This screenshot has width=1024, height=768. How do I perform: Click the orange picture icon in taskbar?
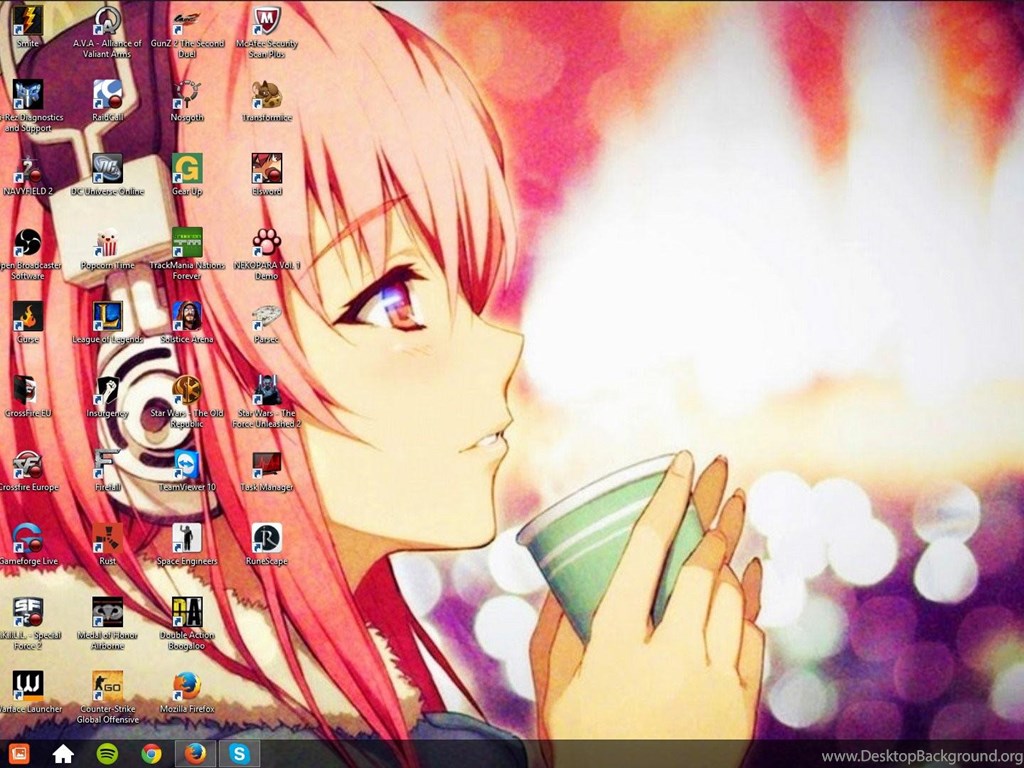[x=19, y=754]
